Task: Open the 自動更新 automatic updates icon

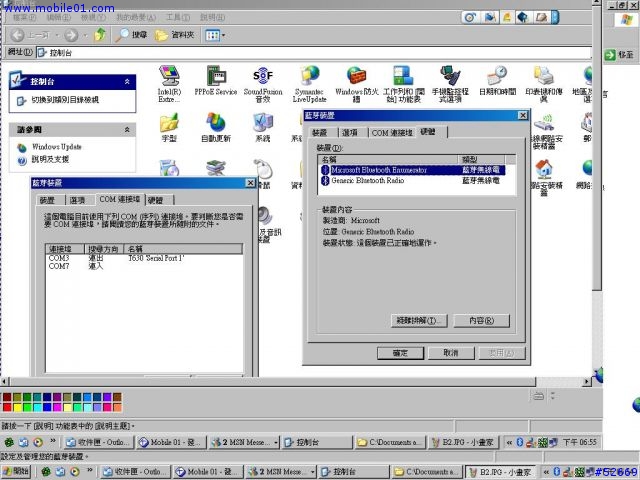Action: [x=216, y=127]
